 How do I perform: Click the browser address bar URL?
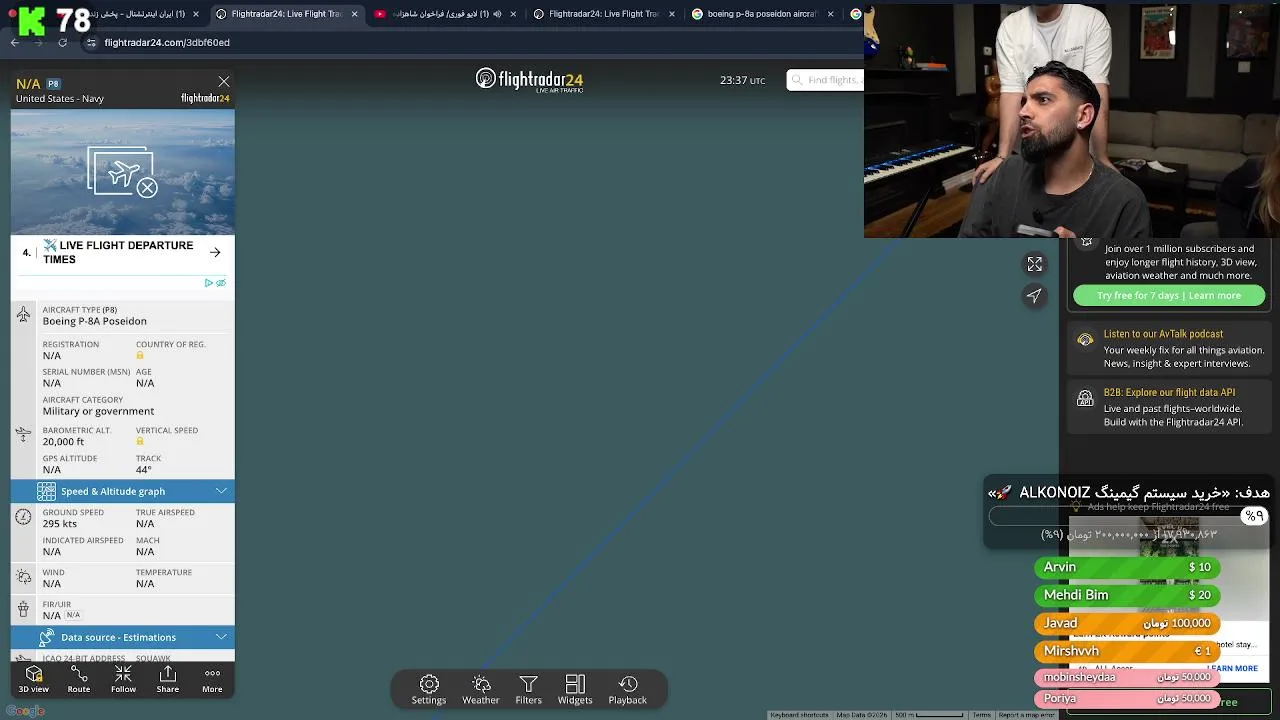coord(167,43)
